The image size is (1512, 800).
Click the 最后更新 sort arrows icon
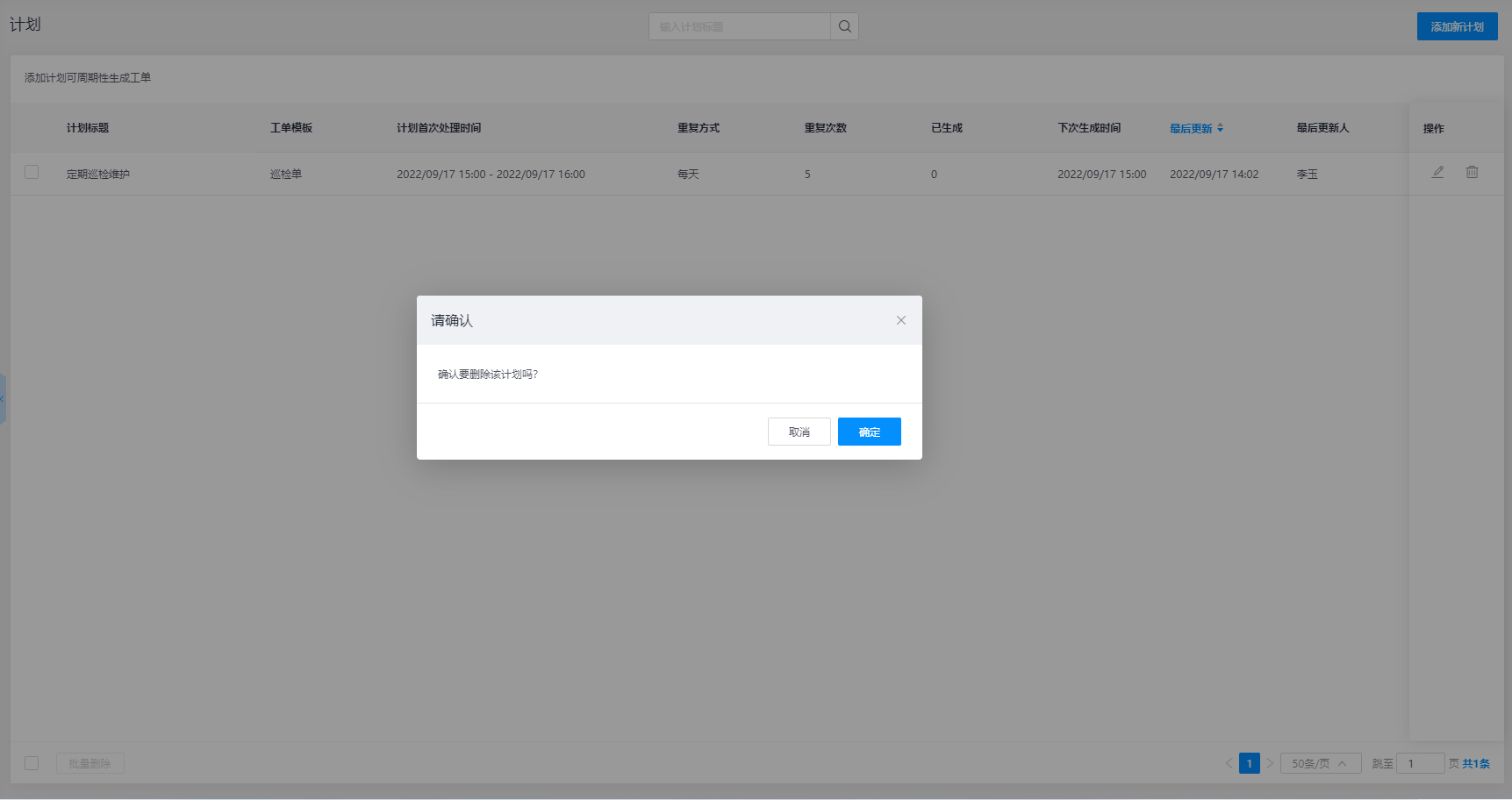tap(1220, 128)
